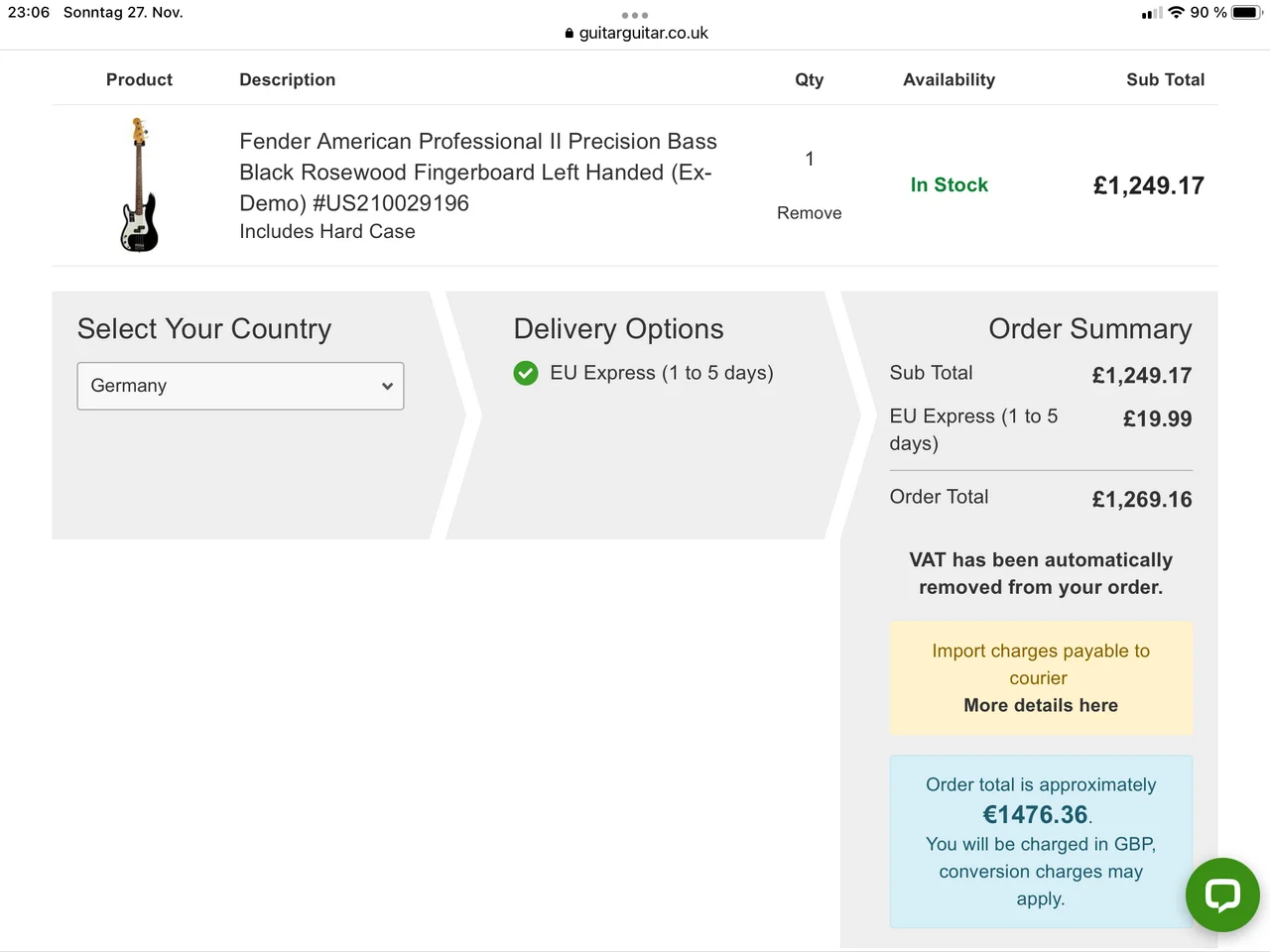Select the green EU Express checkmark
1270x952 pixels.
tap(526, 373)
